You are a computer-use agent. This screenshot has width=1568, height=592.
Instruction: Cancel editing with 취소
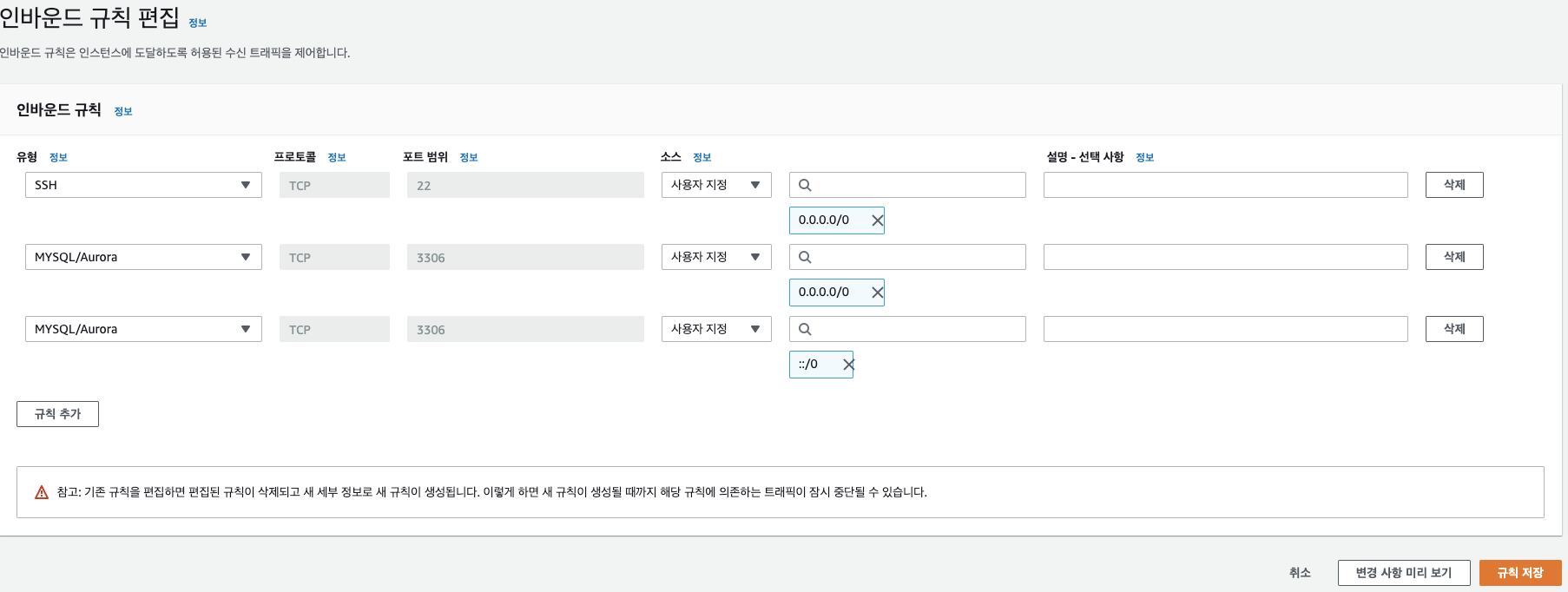pos(1300,573)
